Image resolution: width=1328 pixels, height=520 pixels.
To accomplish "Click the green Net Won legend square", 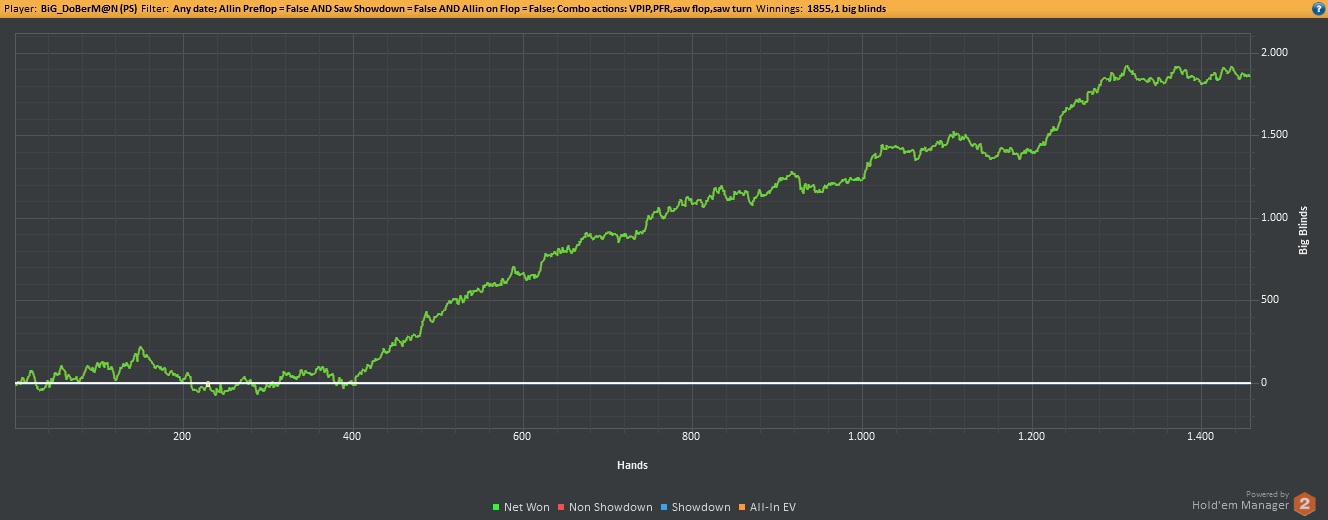I will pyautogui.click(x=497, y=508).
